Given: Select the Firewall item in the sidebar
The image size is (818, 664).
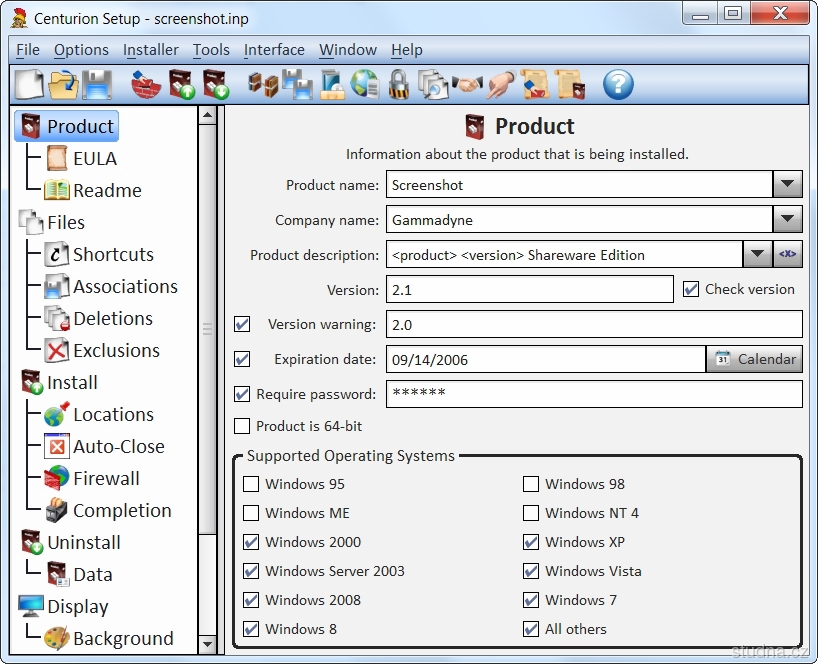Looking at the screenshot, I should click(106, 478).
